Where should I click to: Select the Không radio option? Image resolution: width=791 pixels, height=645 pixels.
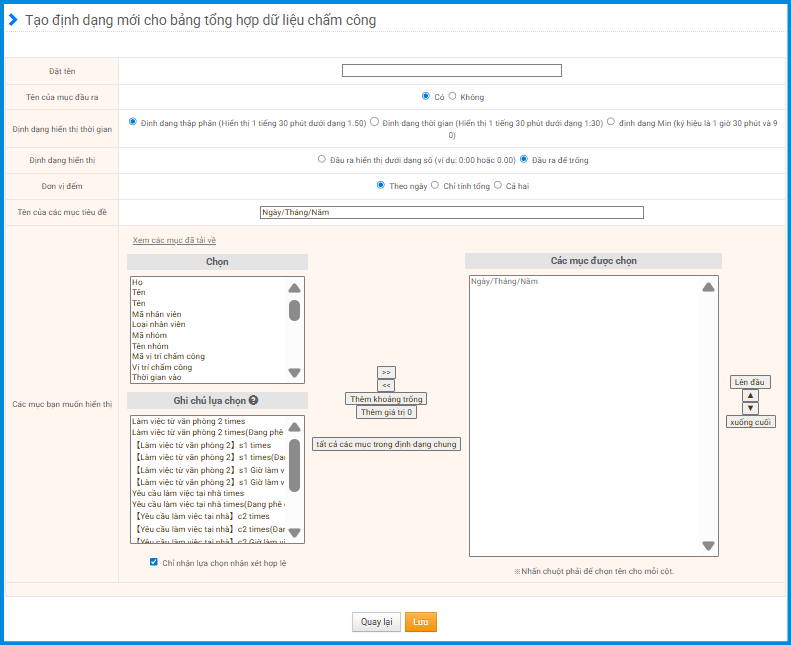453,97
